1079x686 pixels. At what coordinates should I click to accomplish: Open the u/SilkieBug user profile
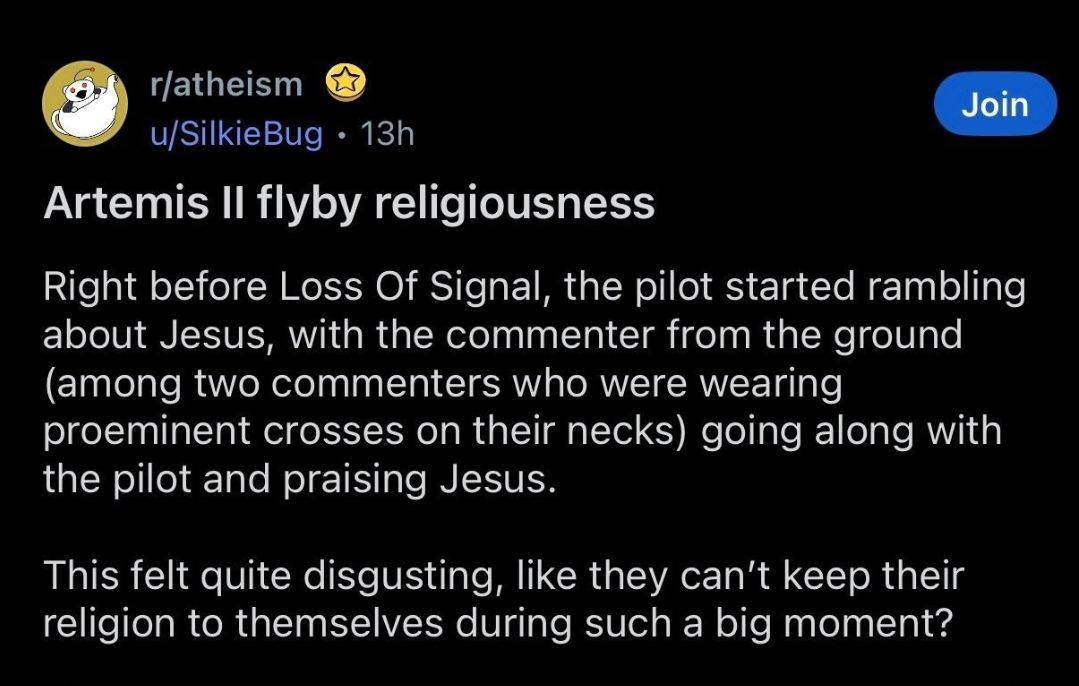click(235, 133)
